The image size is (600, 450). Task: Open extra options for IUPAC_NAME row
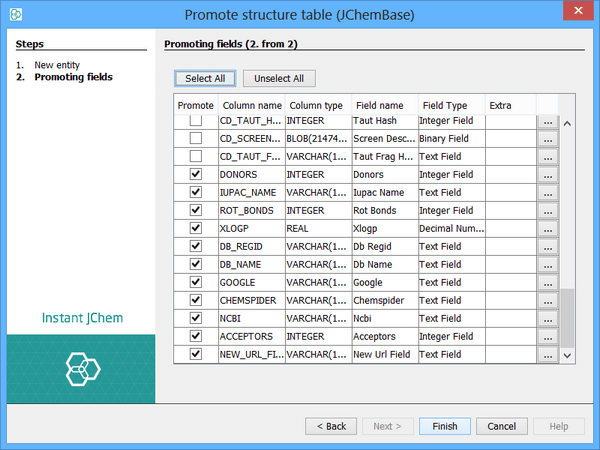point(547,192)
